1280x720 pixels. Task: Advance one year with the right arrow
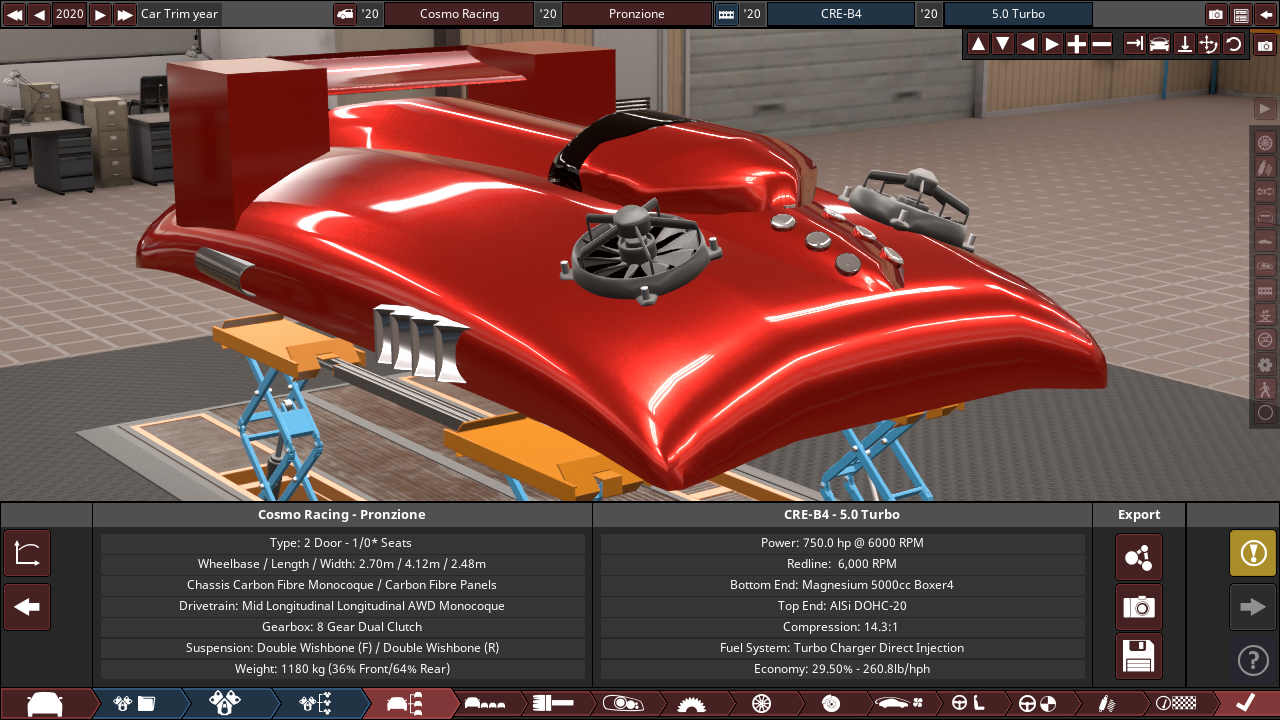point(100,14)
